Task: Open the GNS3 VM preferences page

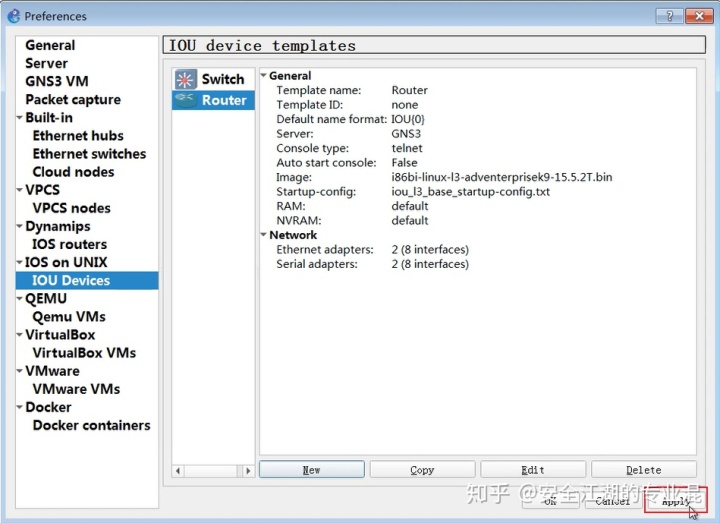Action: pyautogui.click(x=57, y=81)
